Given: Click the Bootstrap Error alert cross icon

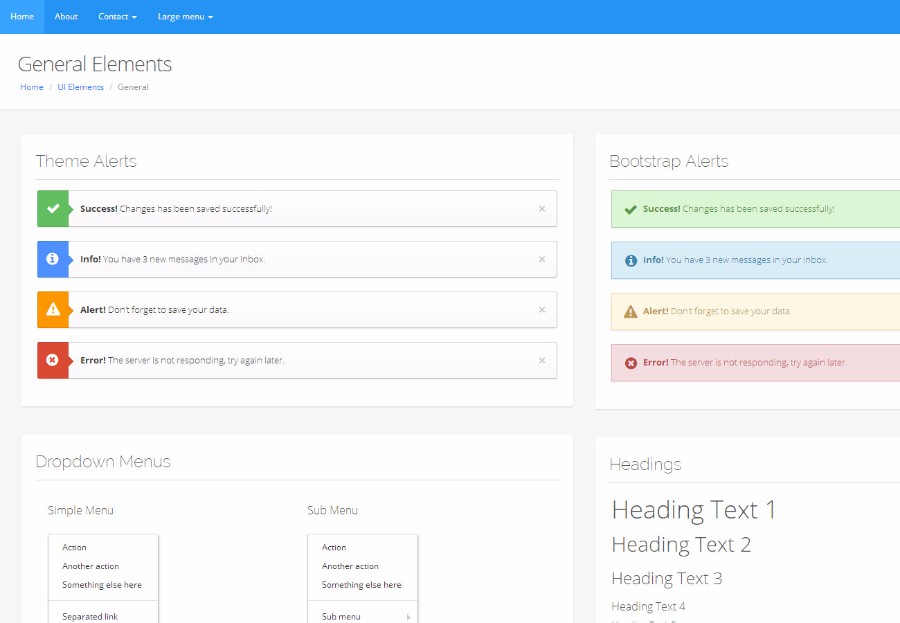Looking at the screenshot, I should (631, 362).
